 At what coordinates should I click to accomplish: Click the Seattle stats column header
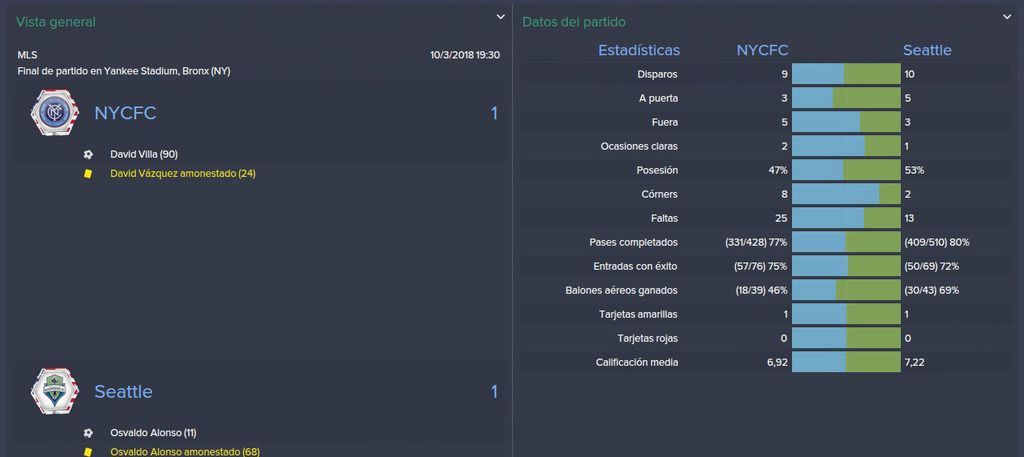coord(927,50)
